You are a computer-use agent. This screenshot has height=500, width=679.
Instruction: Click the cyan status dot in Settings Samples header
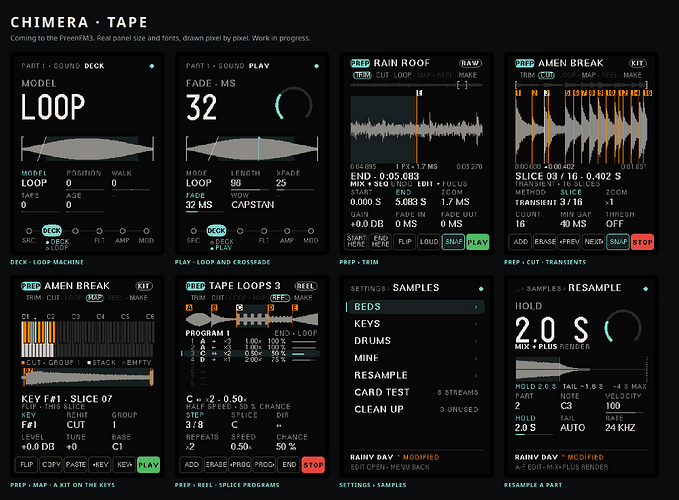pyautogui.click(x=481, y=289)
